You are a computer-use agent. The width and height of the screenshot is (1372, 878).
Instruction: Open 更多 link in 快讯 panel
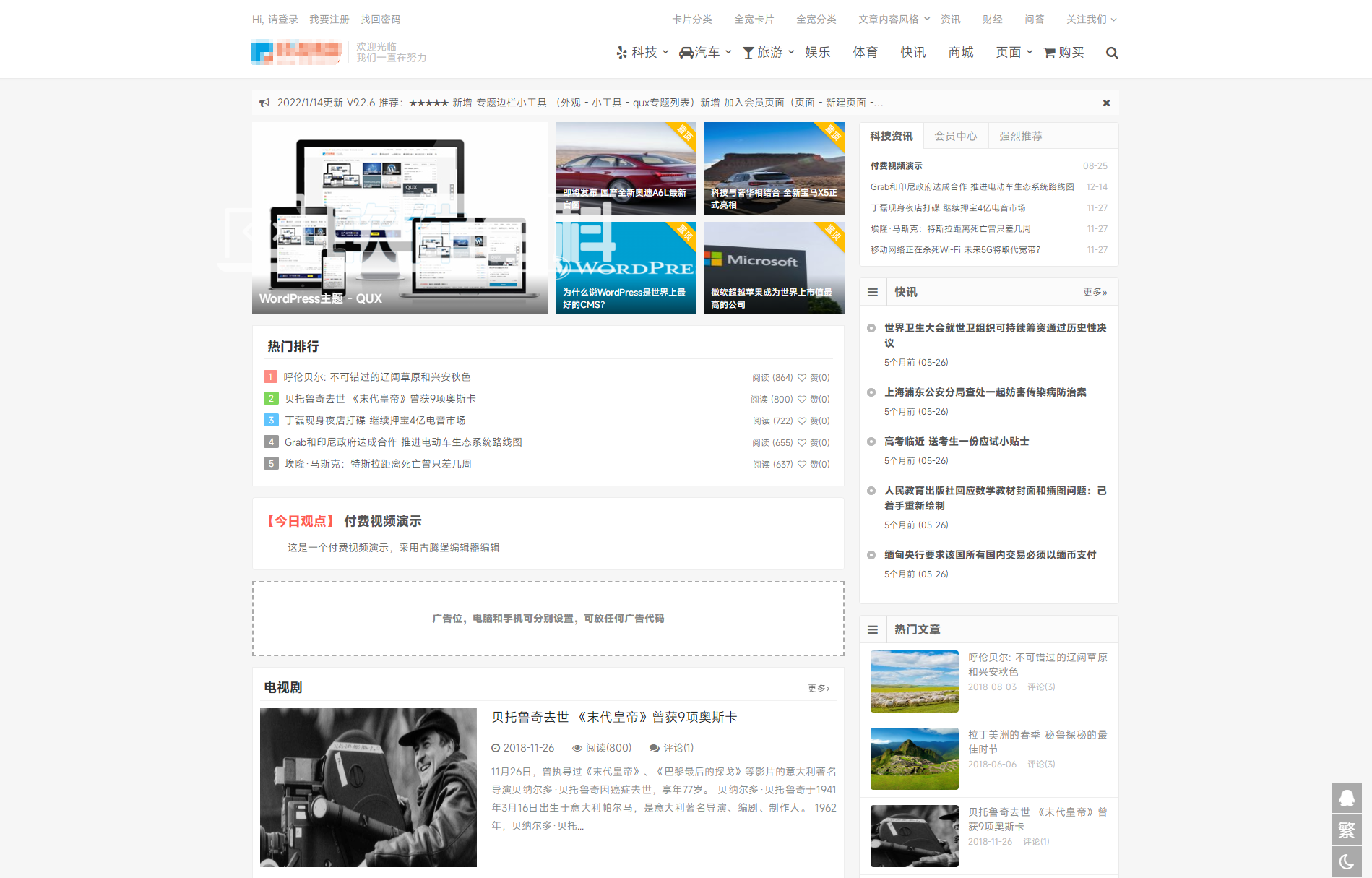click(1095, 292)
